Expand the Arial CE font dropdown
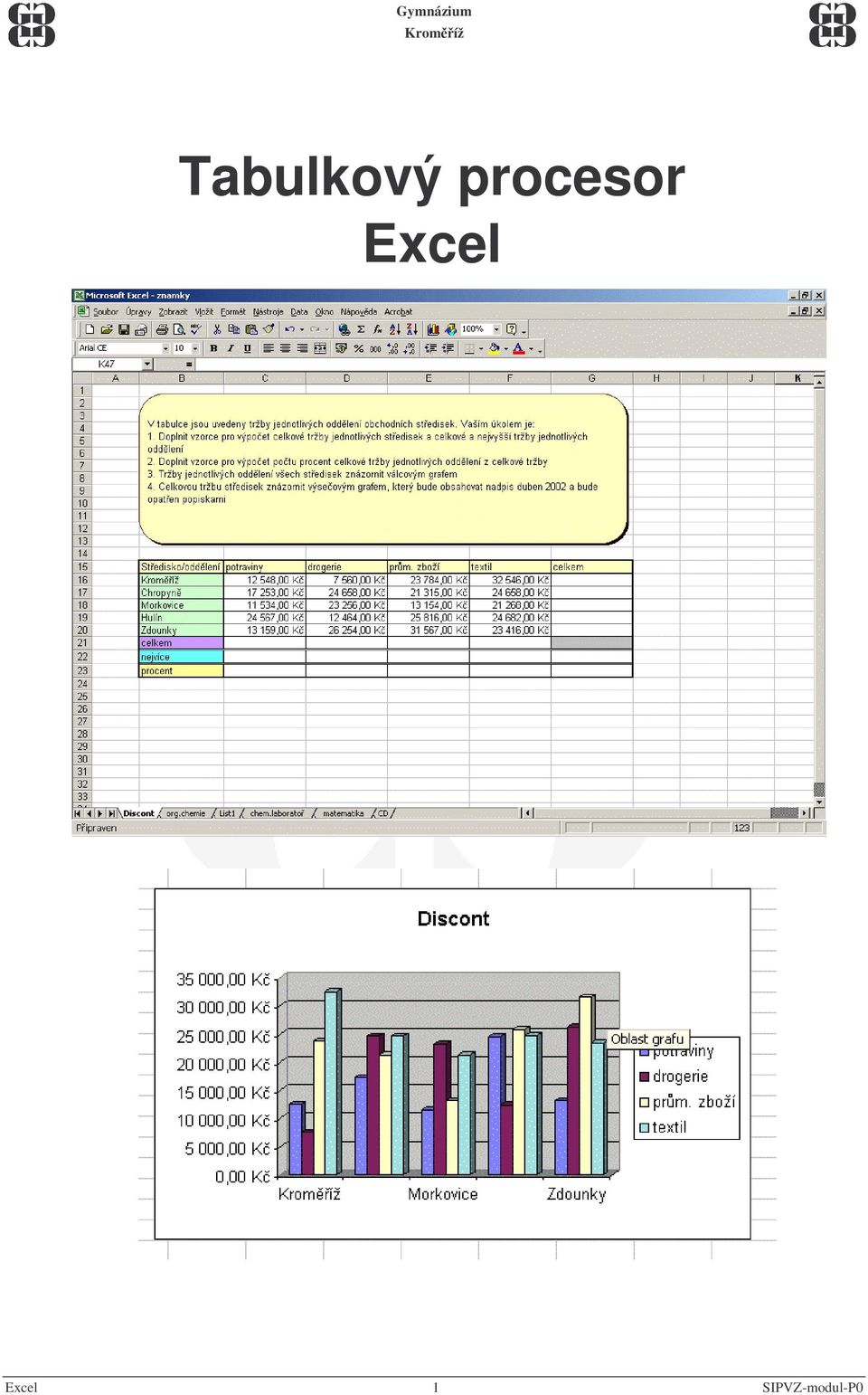868x1395 pixels. coord(165,348)
